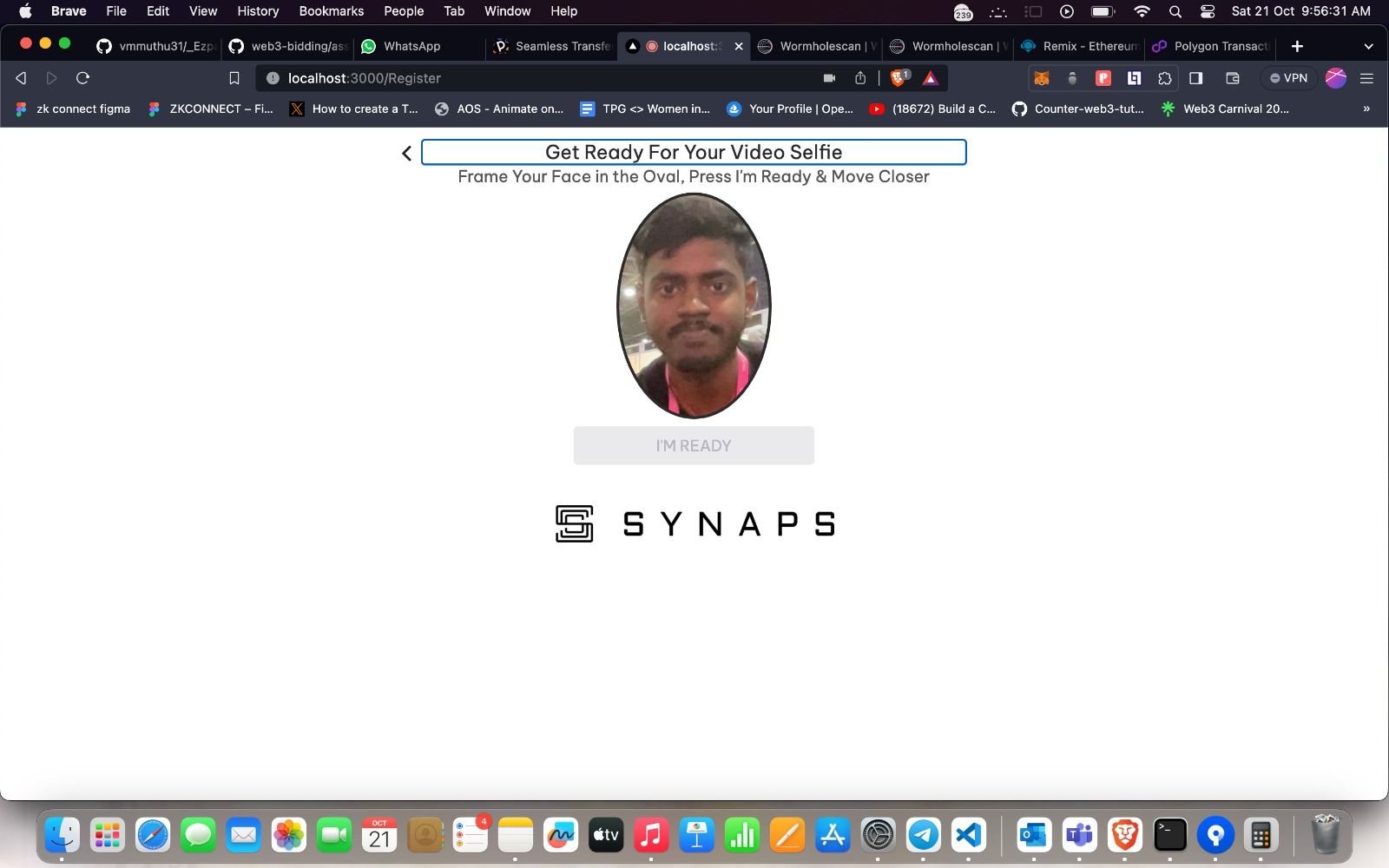Open the Brave Wallet icon
Screen dimensions: 1389x868
click(1233, 78)
